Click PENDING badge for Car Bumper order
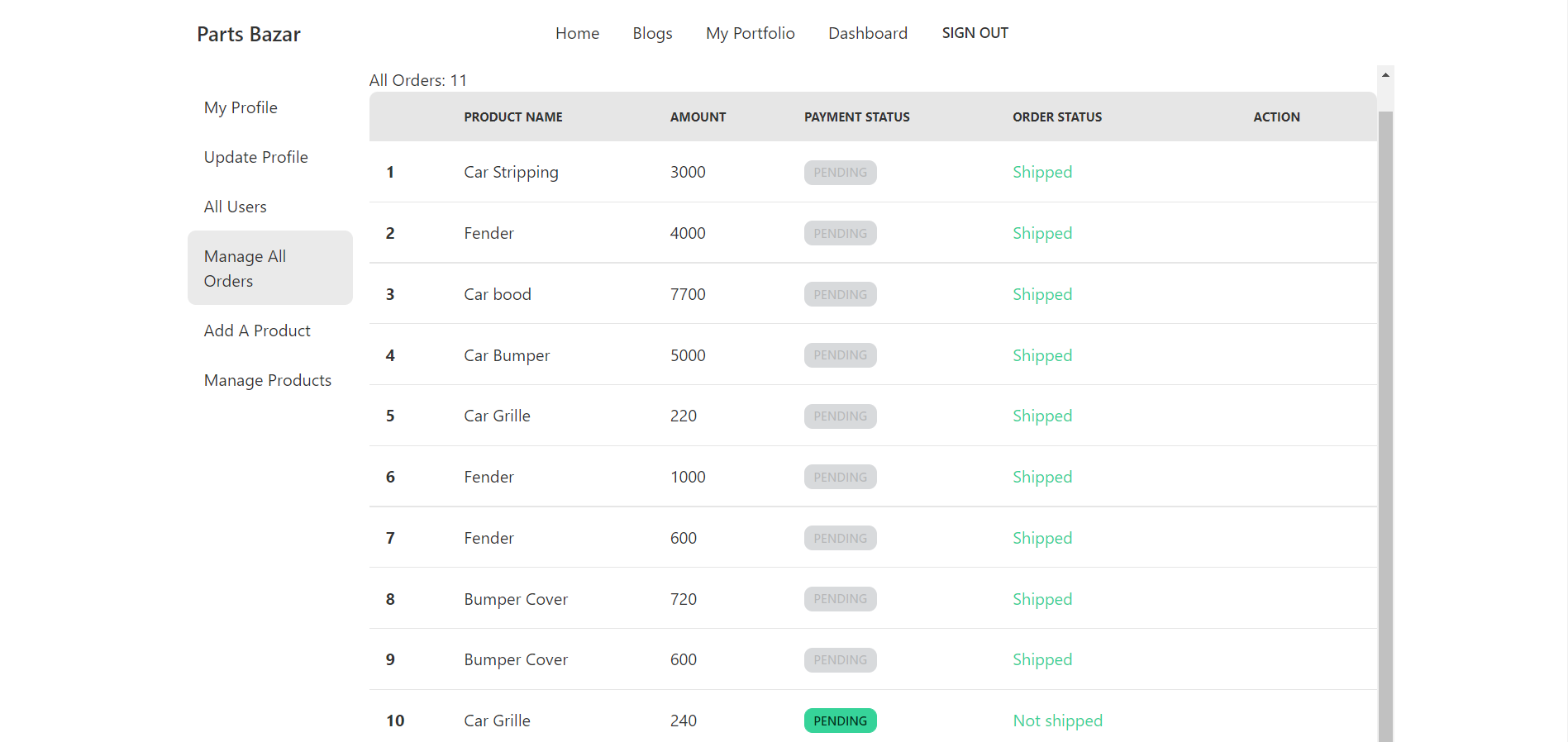 click(x=840, y=355)
